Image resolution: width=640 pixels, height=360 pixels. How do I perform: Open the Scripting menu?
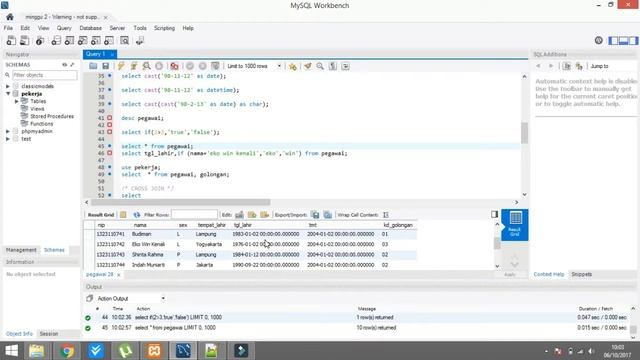[164, 28]
